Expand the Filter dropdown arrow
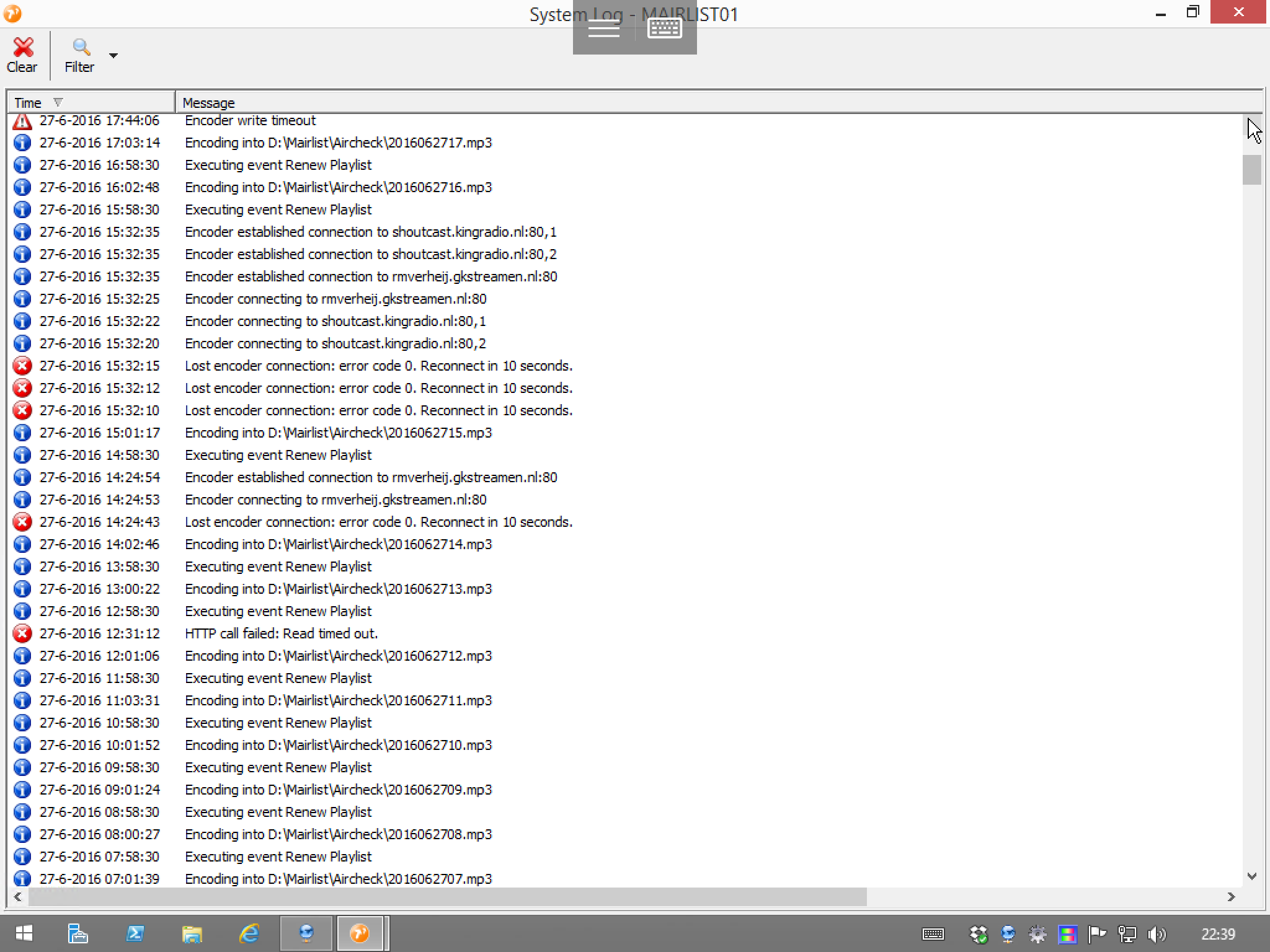Viewport: 1270px width, 952px height. [113, 55]
